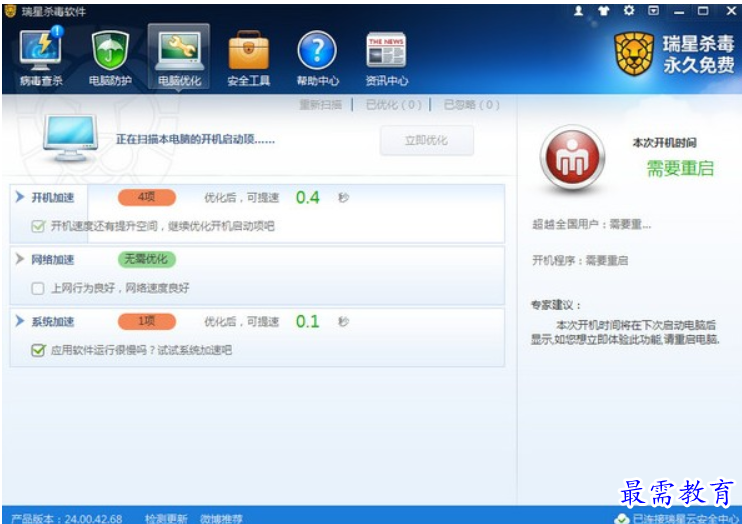Viewport: 742px width, 524px height.
Task: Click the green 需要重启 text
Action: click(x=680, y=169)
